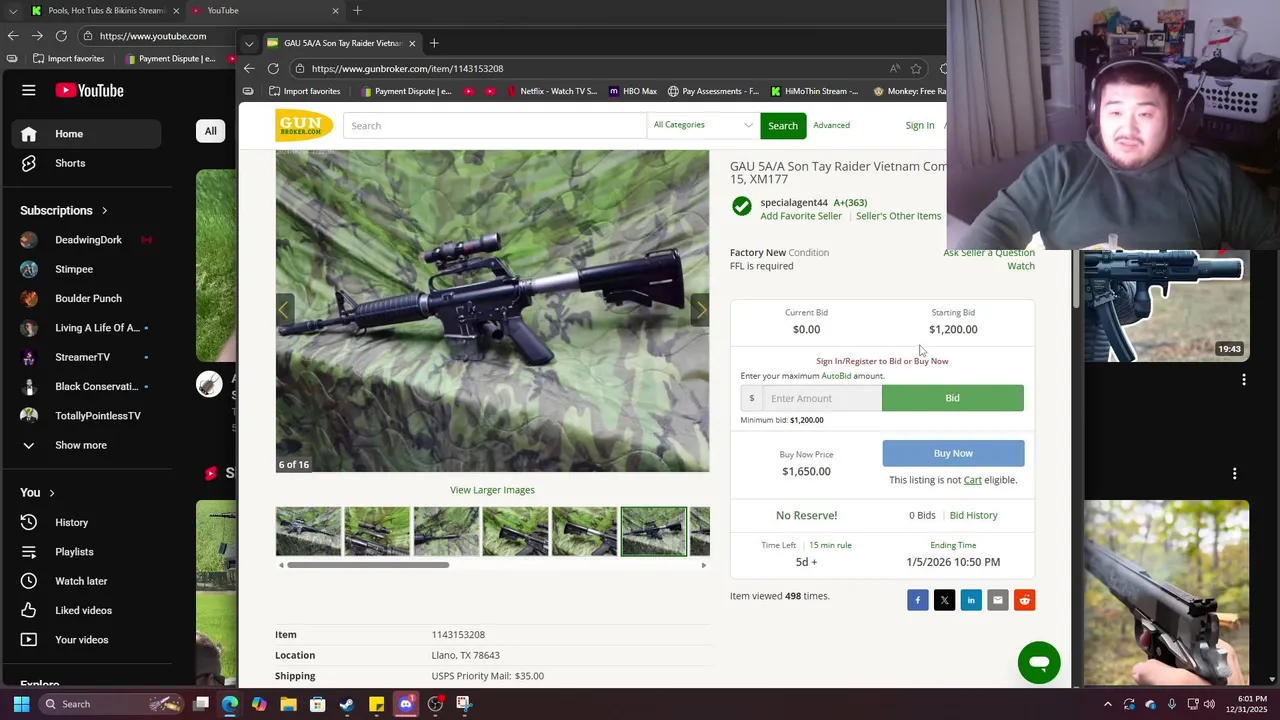This screenshot has width=1280, height=720.
Task: Open the specialagent44 seller profile
Action: pos(794,203)
